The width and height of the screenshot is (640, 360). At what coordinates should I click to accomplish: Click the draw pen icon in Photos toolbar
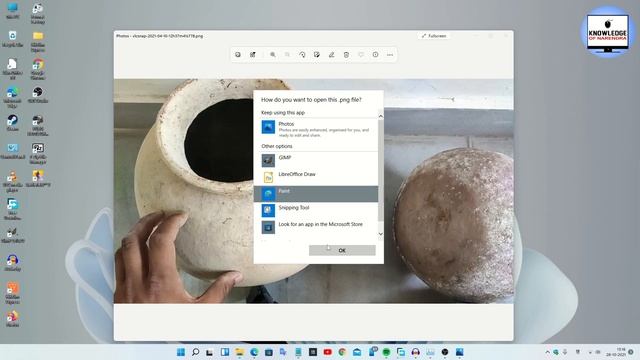click(331, 55)
